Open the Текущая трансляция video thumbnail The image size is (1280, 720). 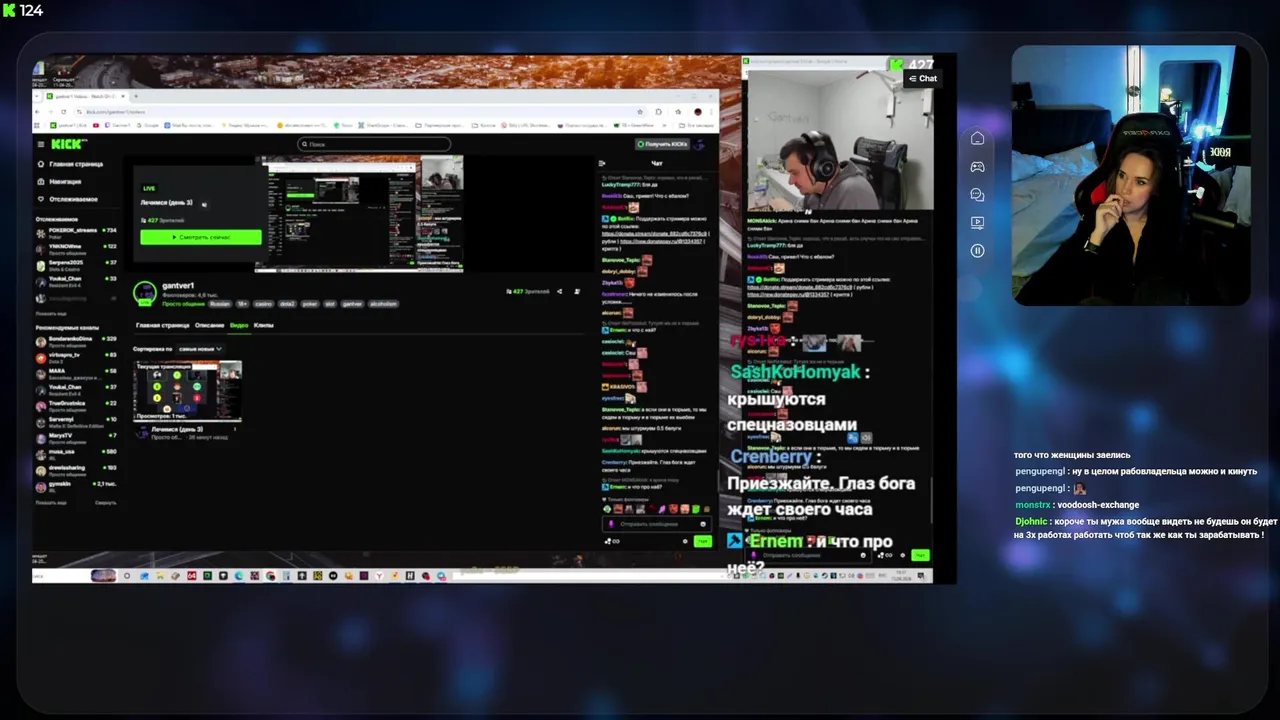[188, 391]
